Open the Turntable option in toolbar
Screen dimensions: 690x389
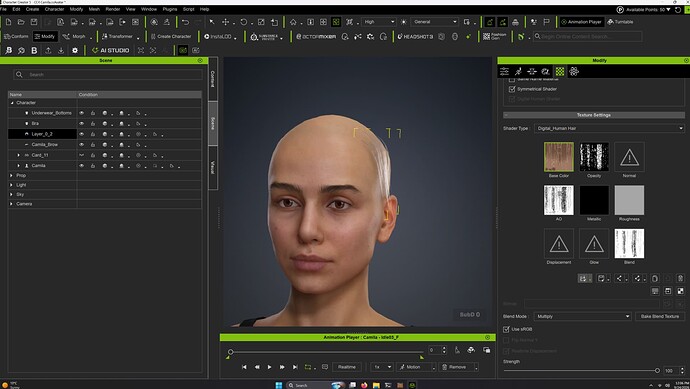[x=620, y=22]
